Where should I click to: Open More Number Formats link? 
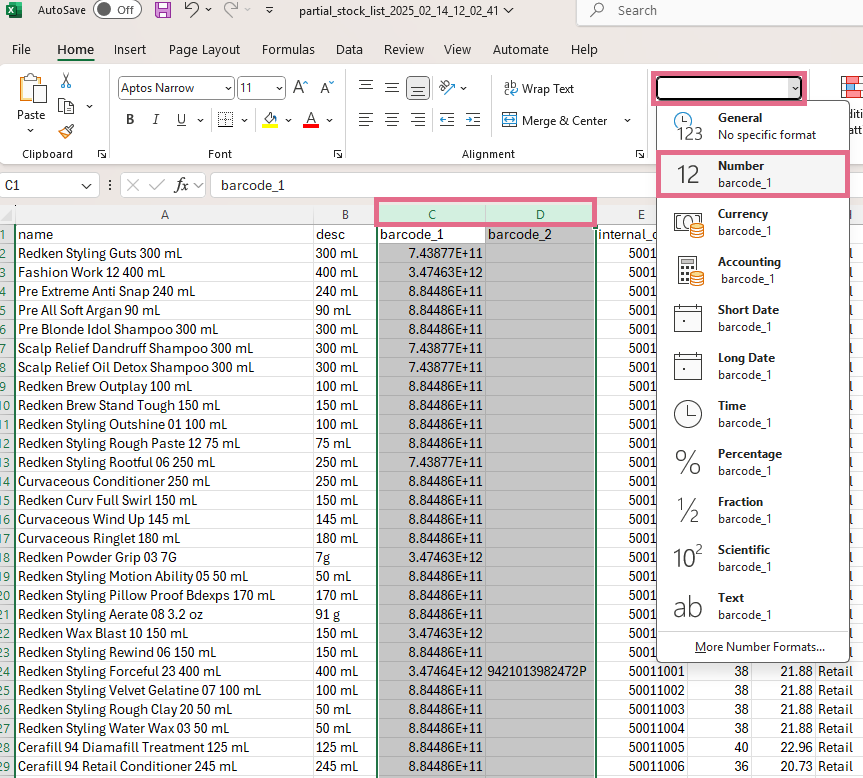click(760, 647)
